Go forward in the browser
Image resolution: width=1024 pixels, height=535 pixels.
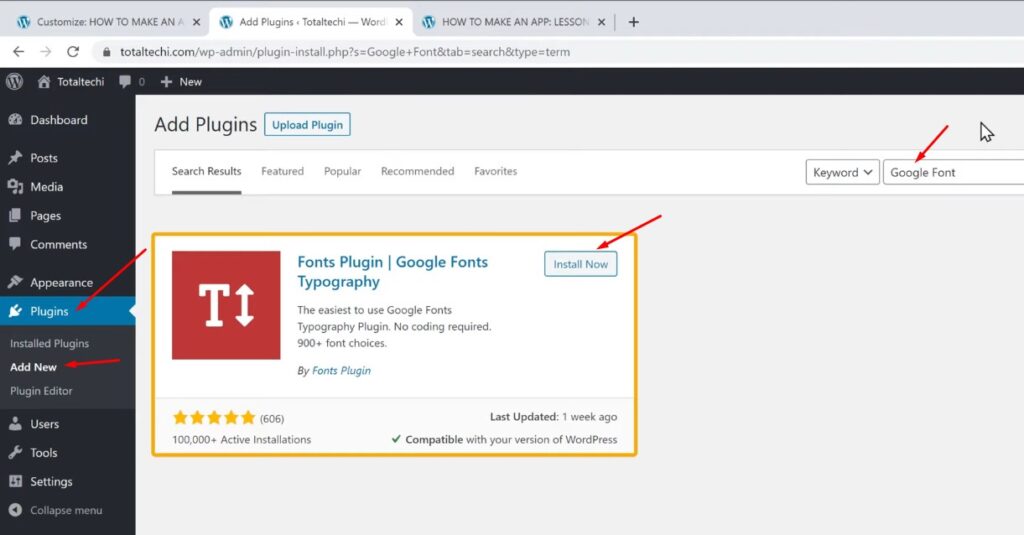(x=46, y=52)
